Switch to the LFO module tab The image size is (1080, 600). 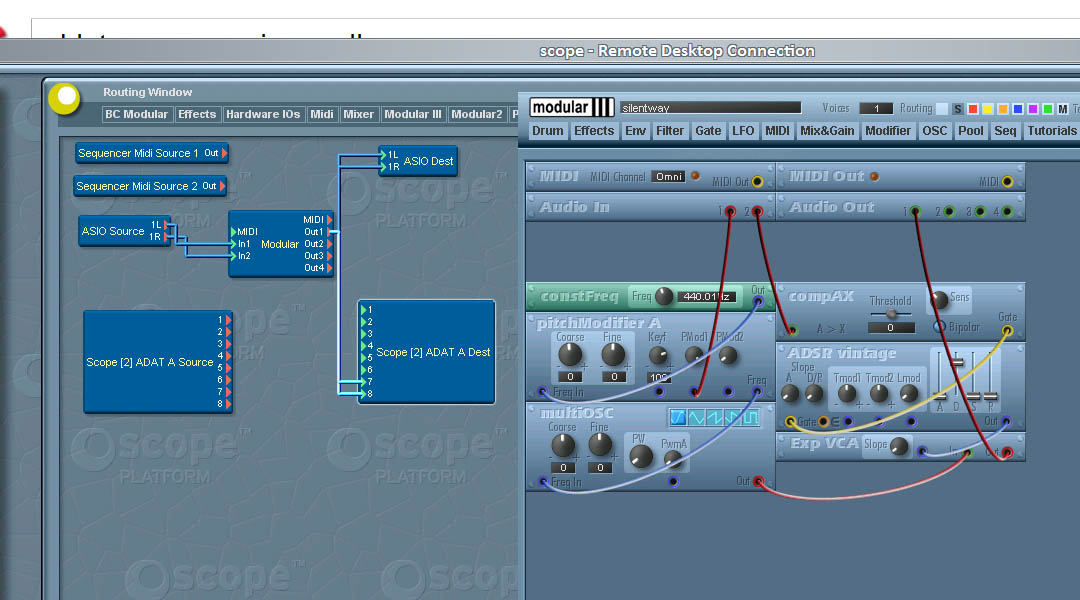(x=743, y=131)
